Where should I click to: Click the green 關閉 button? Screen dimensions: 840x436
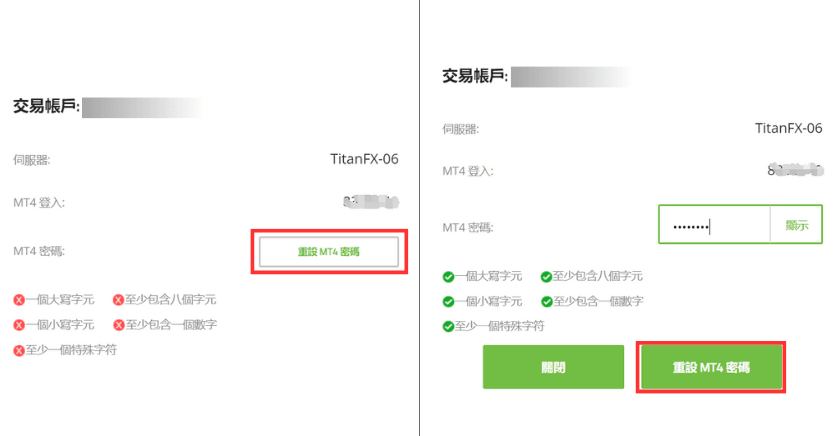(553, 367)
